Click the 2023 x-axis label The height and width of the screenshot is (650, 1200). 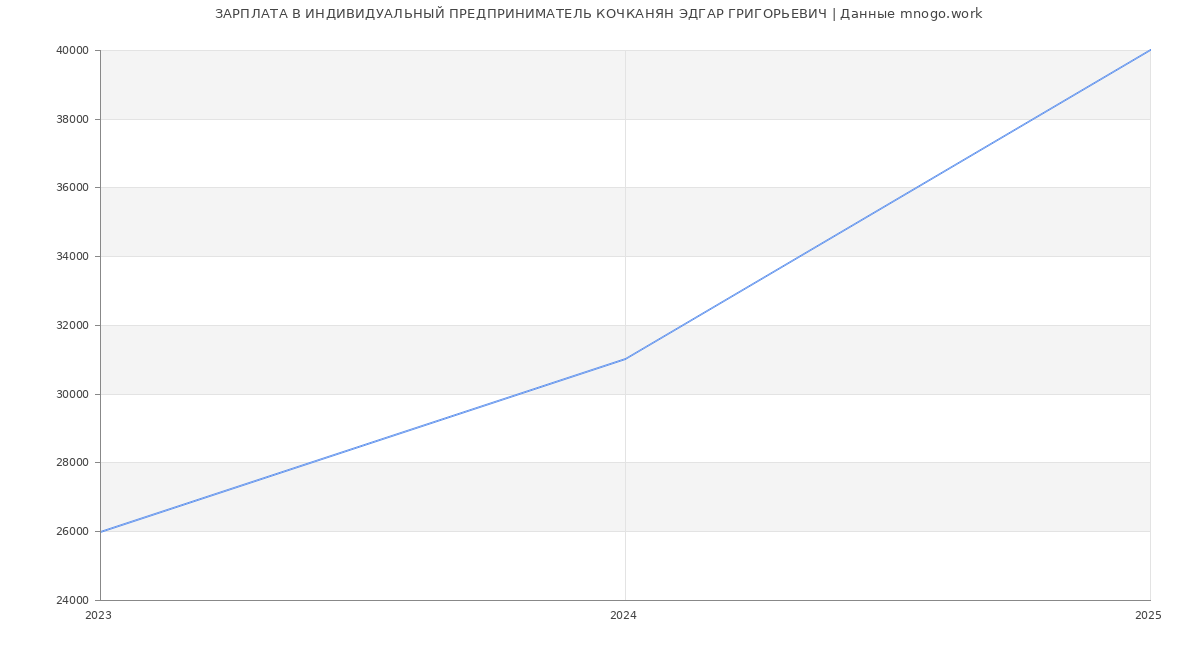click(99, 616)
